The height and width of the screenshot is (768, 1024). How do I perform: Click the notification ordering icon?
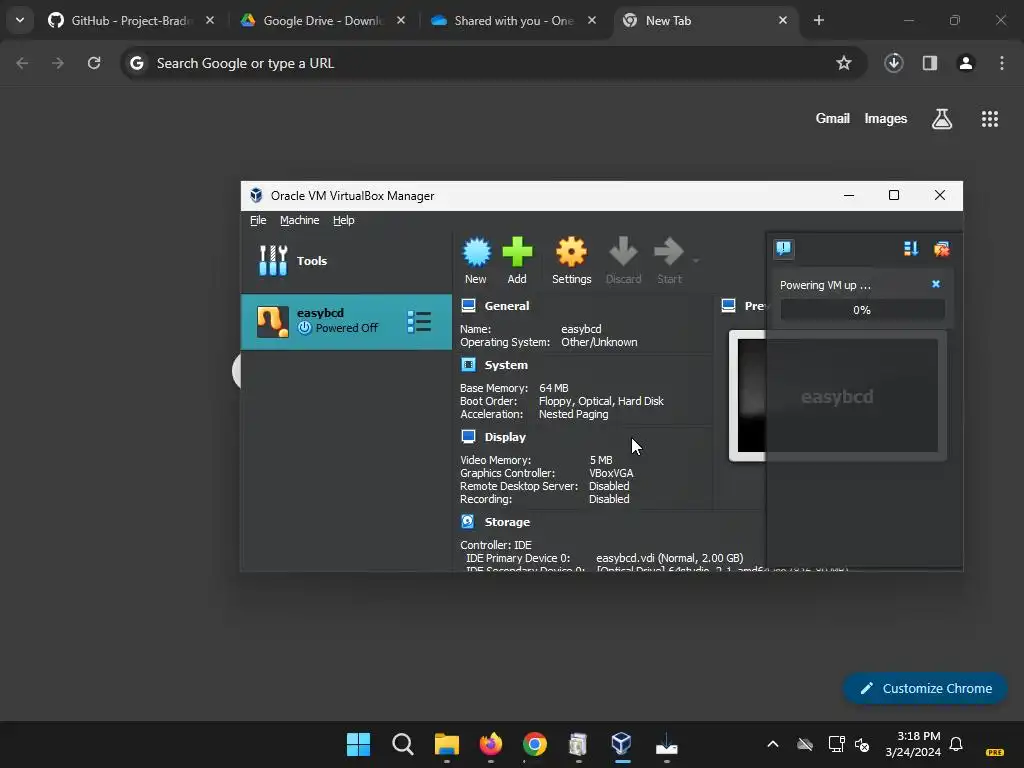pyautogui.click(x=911, y=248)
